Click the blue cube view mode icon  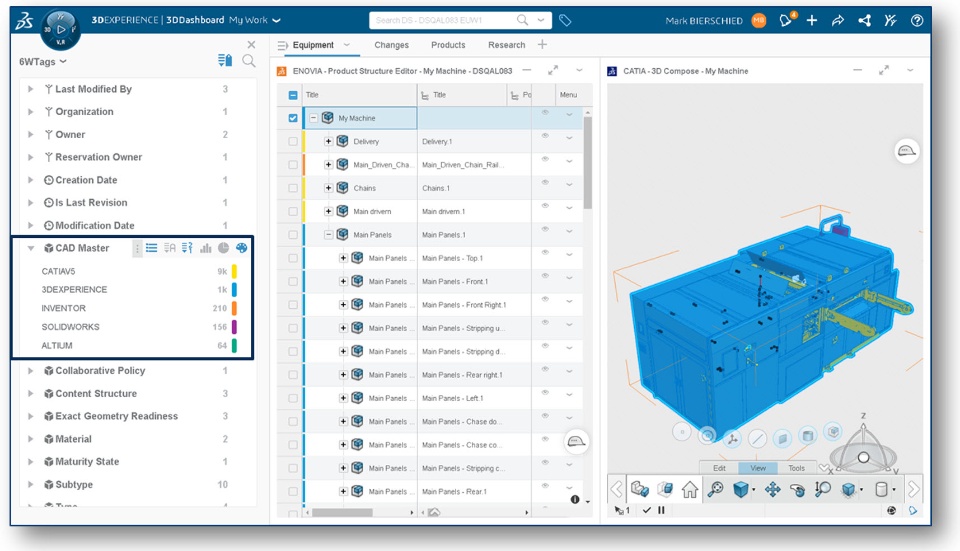(x=741, y=489)
